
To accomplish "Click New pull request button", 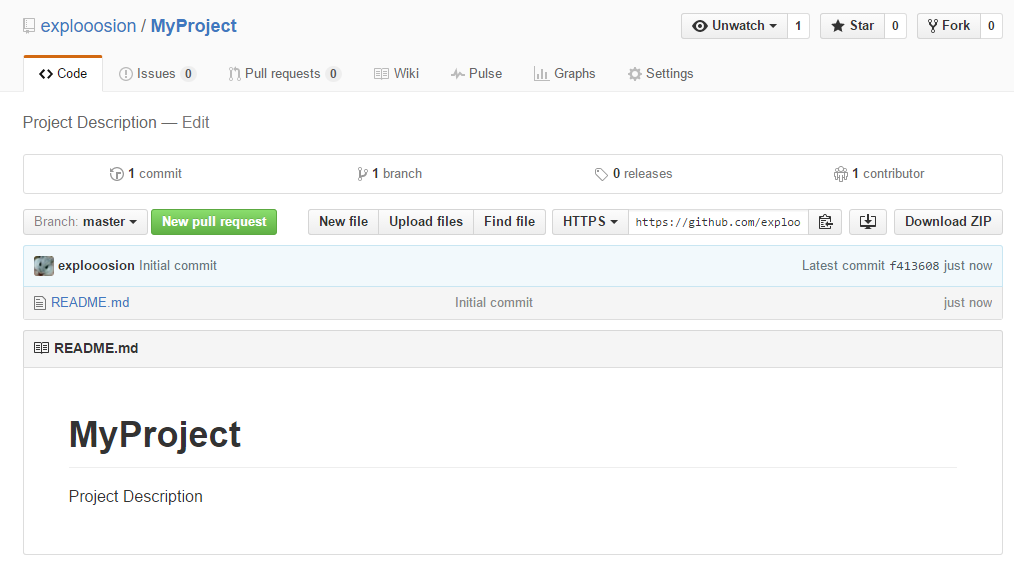I will click(214, 222).
